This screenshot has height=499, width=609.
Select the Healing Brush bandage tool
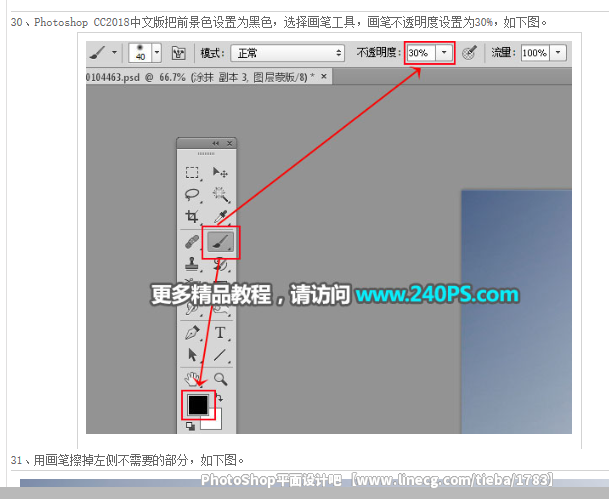coord(192,242)
